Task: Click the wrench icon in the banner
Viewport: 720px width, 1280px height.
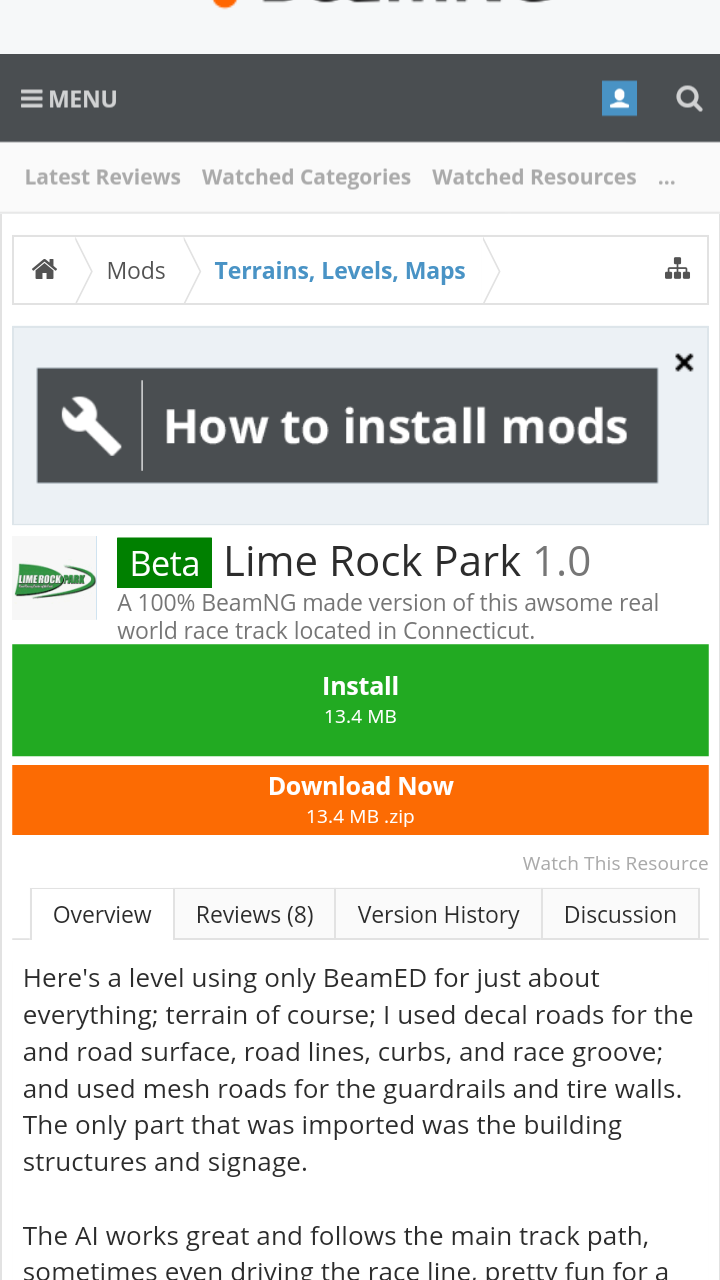Action: (91, 426)
